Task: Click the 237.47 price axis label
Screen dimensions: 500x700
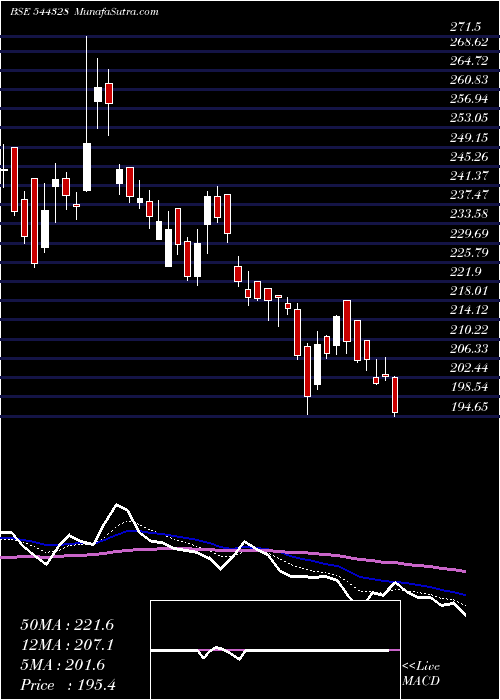Action: click(469, 195)
